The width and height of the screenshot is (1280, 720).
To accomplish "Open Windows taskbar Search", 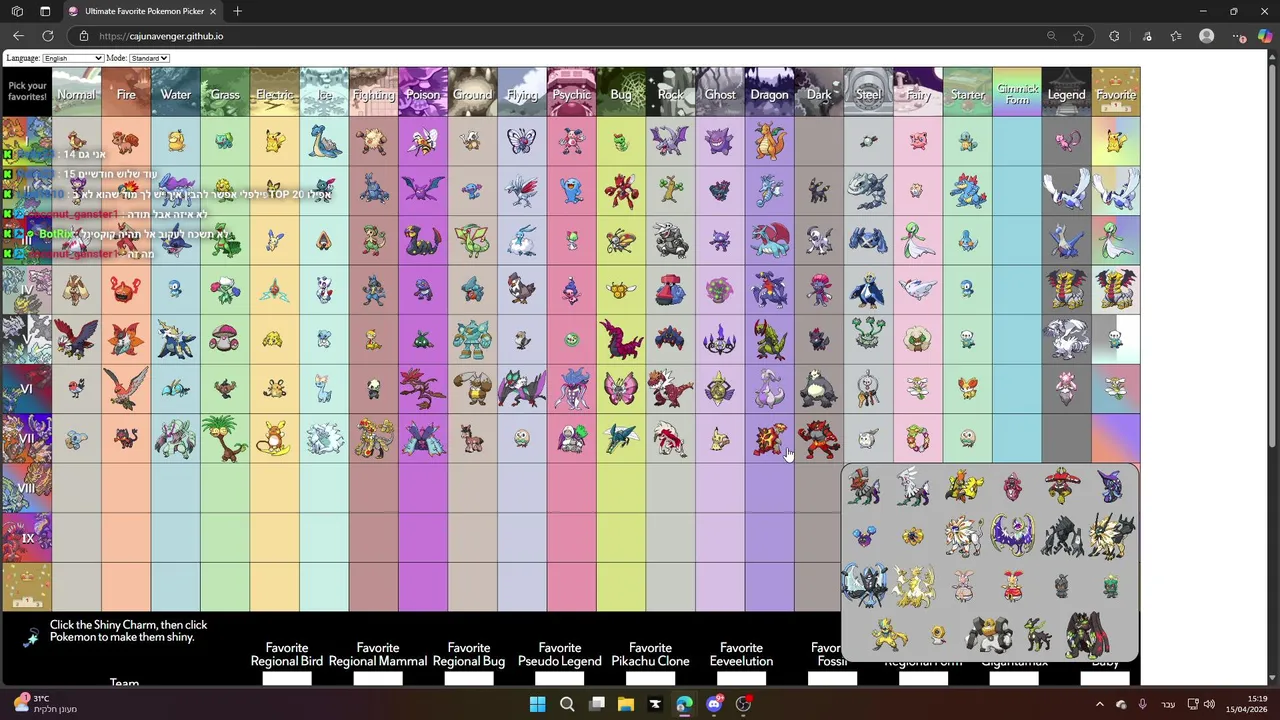I will [x=567, y=704].
